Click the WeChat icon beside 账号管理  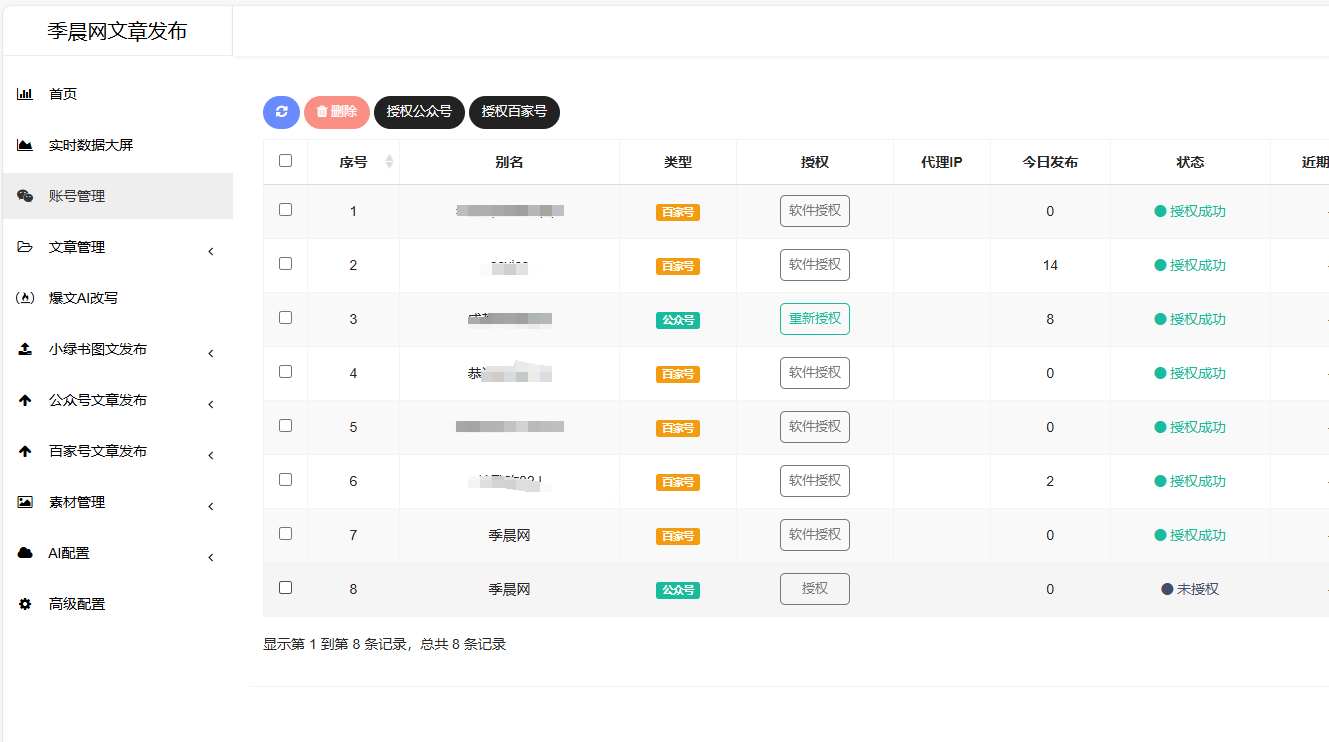point(25,196)
